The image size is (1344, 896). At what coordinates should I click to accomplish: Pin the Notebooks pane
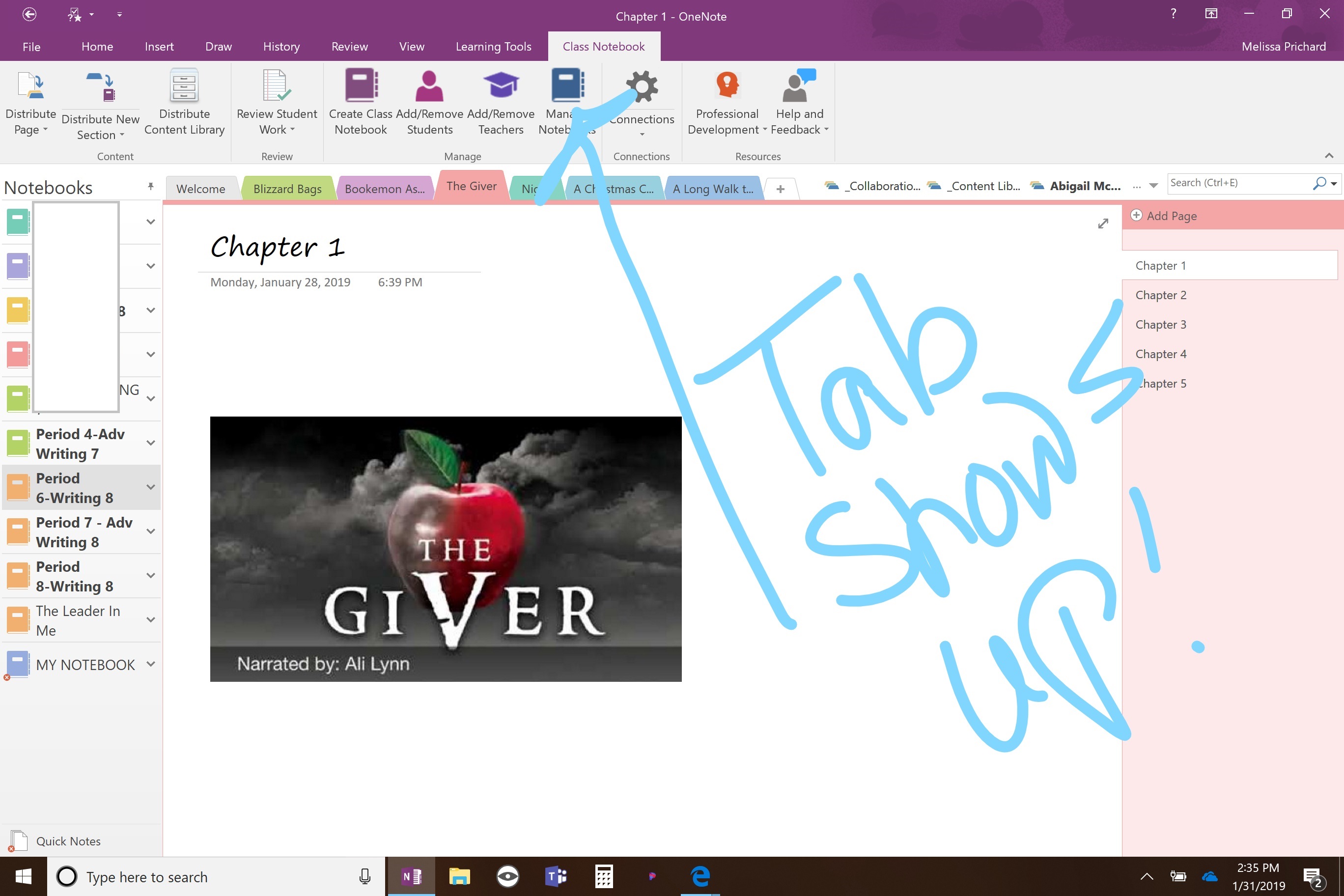pyautogui.click(x=150, y=186)
